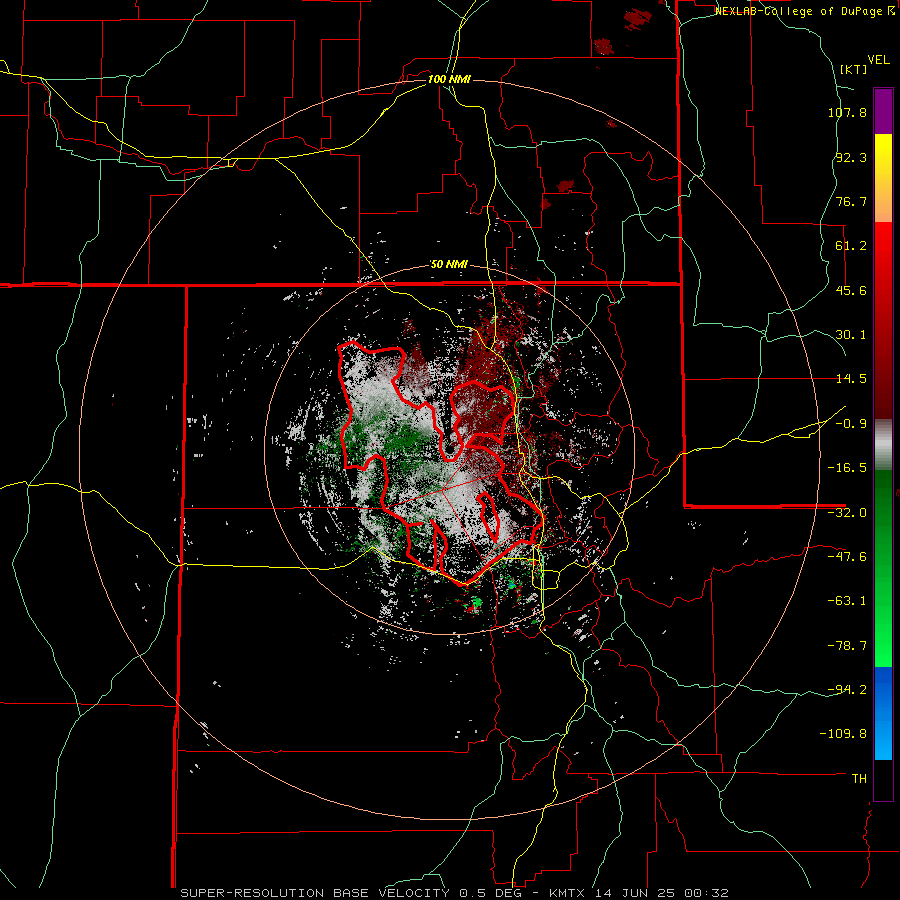This screenshot has width=900, height=900.
Task: Click the 45.6 velocity scale value
Action: click(851, 290)
